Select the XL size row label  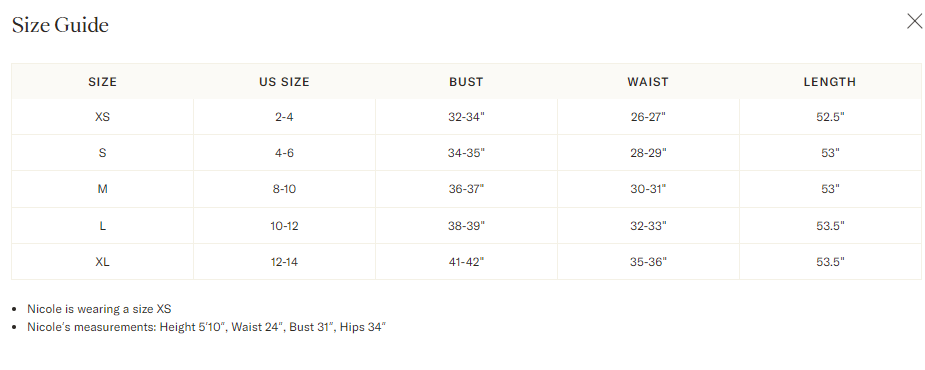(x=103, y=261)
